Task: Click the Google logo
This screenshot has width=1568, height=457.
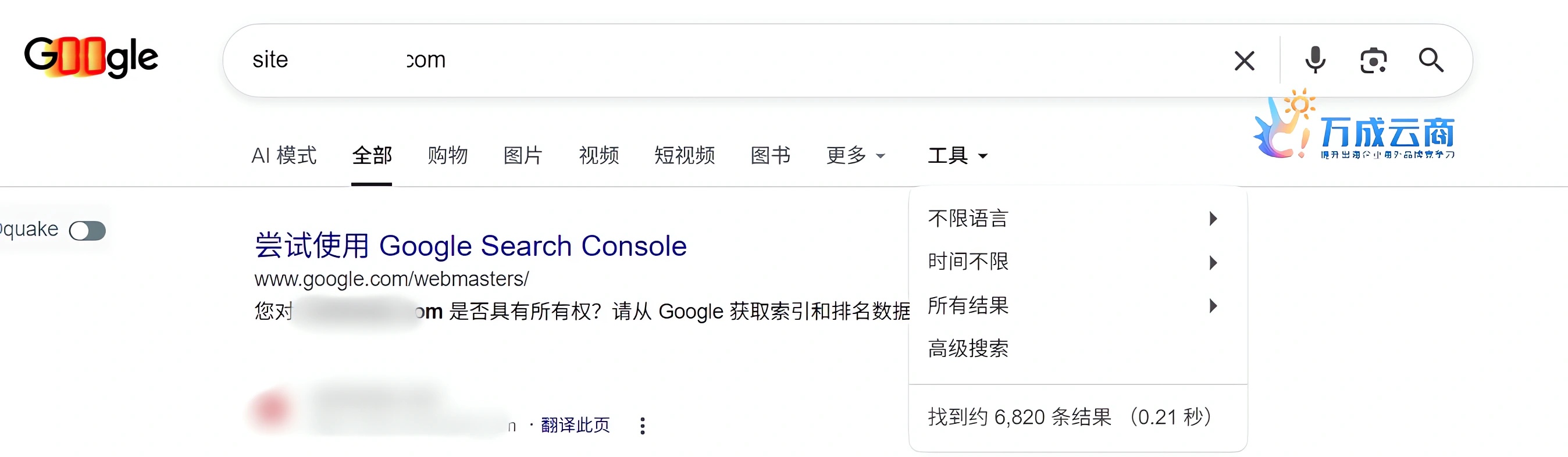Action: click(91, 57)
